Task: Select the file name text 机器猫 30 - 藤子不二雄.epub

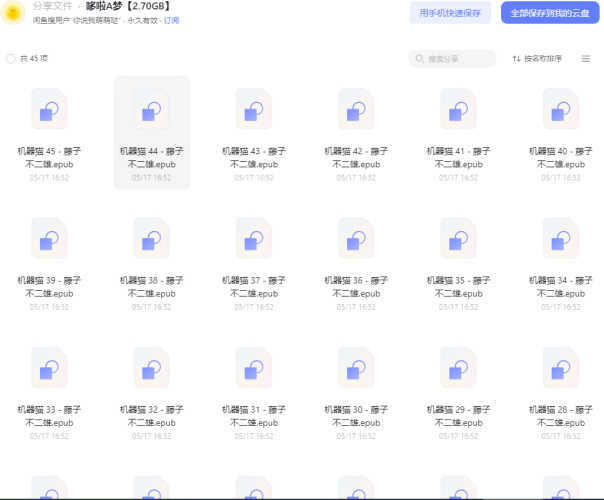Action: (x=356, y=416)
